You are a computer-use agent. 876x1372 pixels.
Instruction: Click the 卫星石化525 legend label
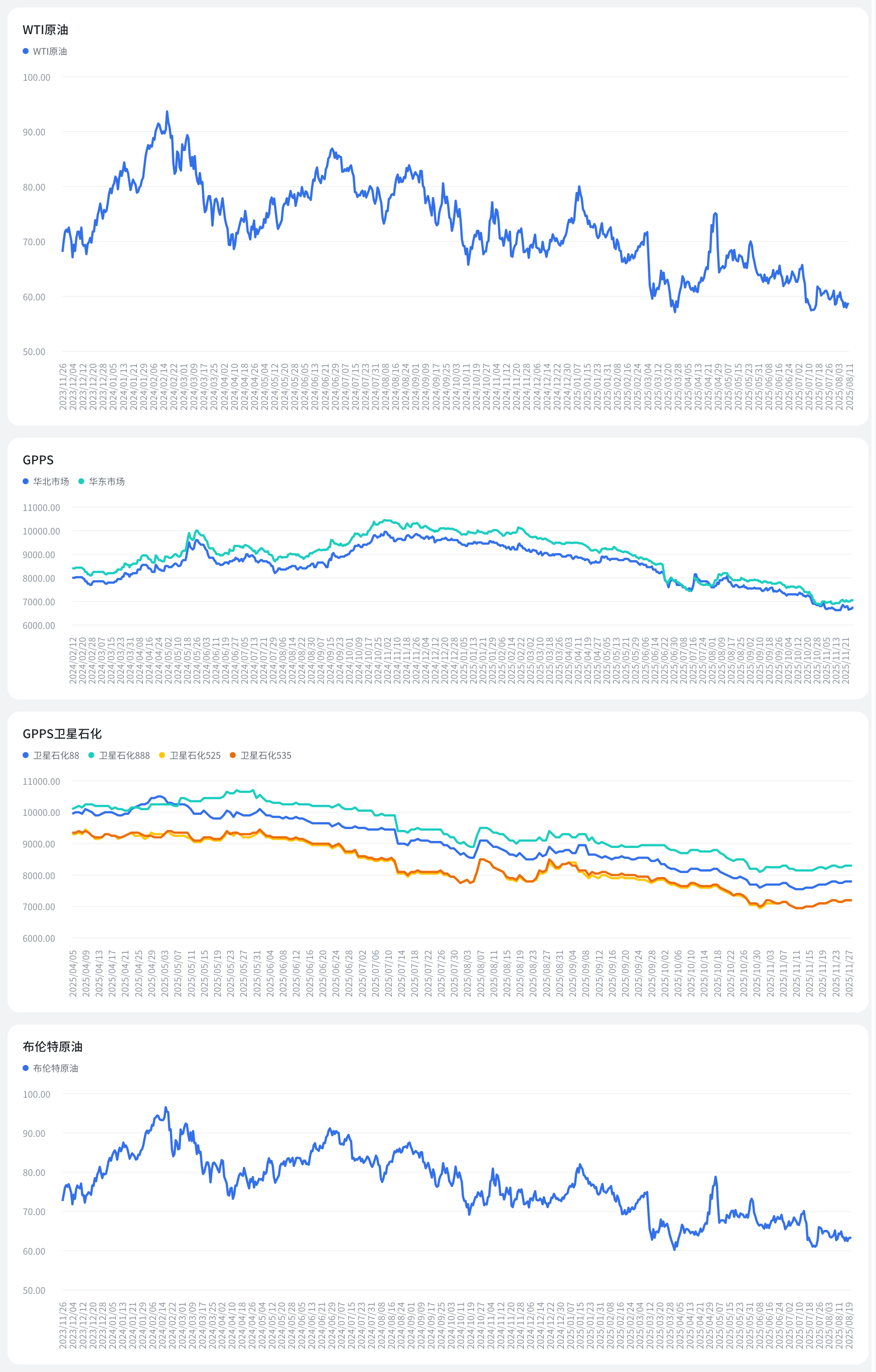tap(195, 756)
